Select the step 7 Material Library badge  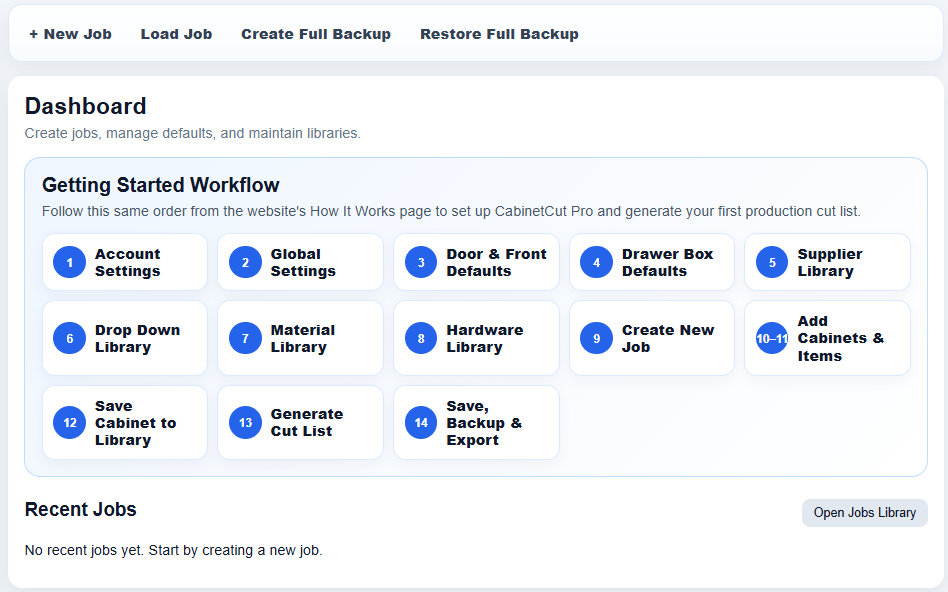pos(245,339)
